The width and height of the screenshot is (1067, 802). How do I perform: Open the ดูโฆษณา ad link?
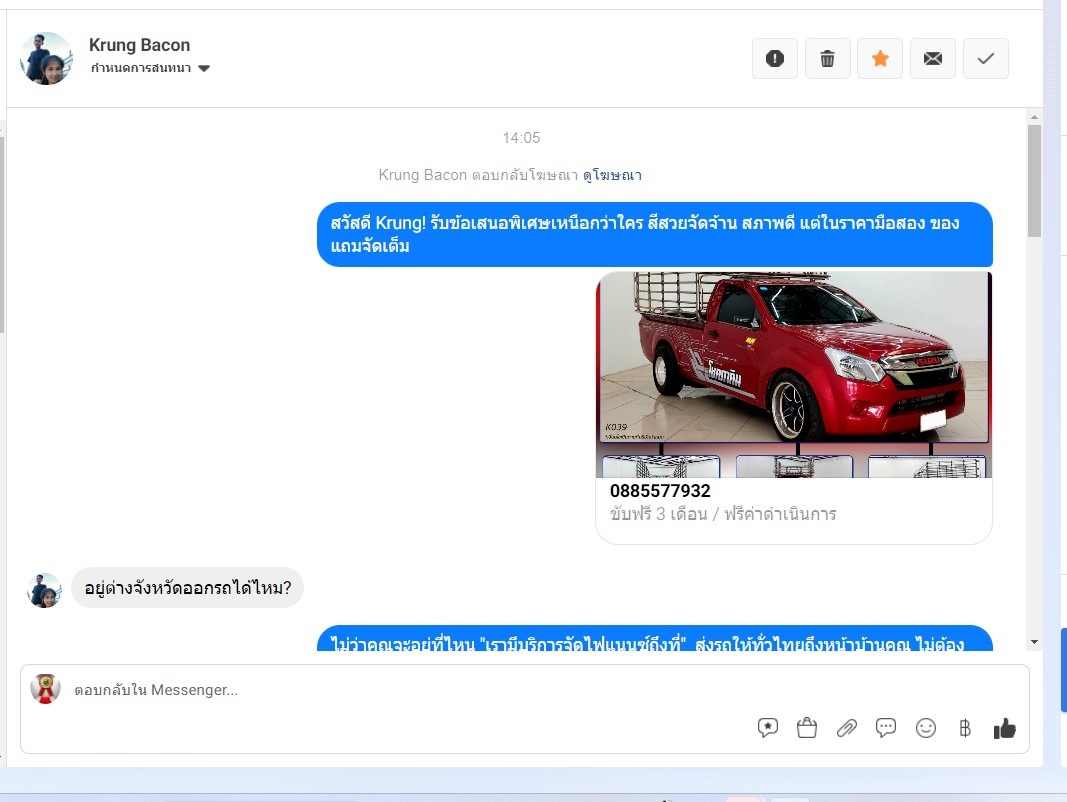pyautogui.click(x=612, y=175)
